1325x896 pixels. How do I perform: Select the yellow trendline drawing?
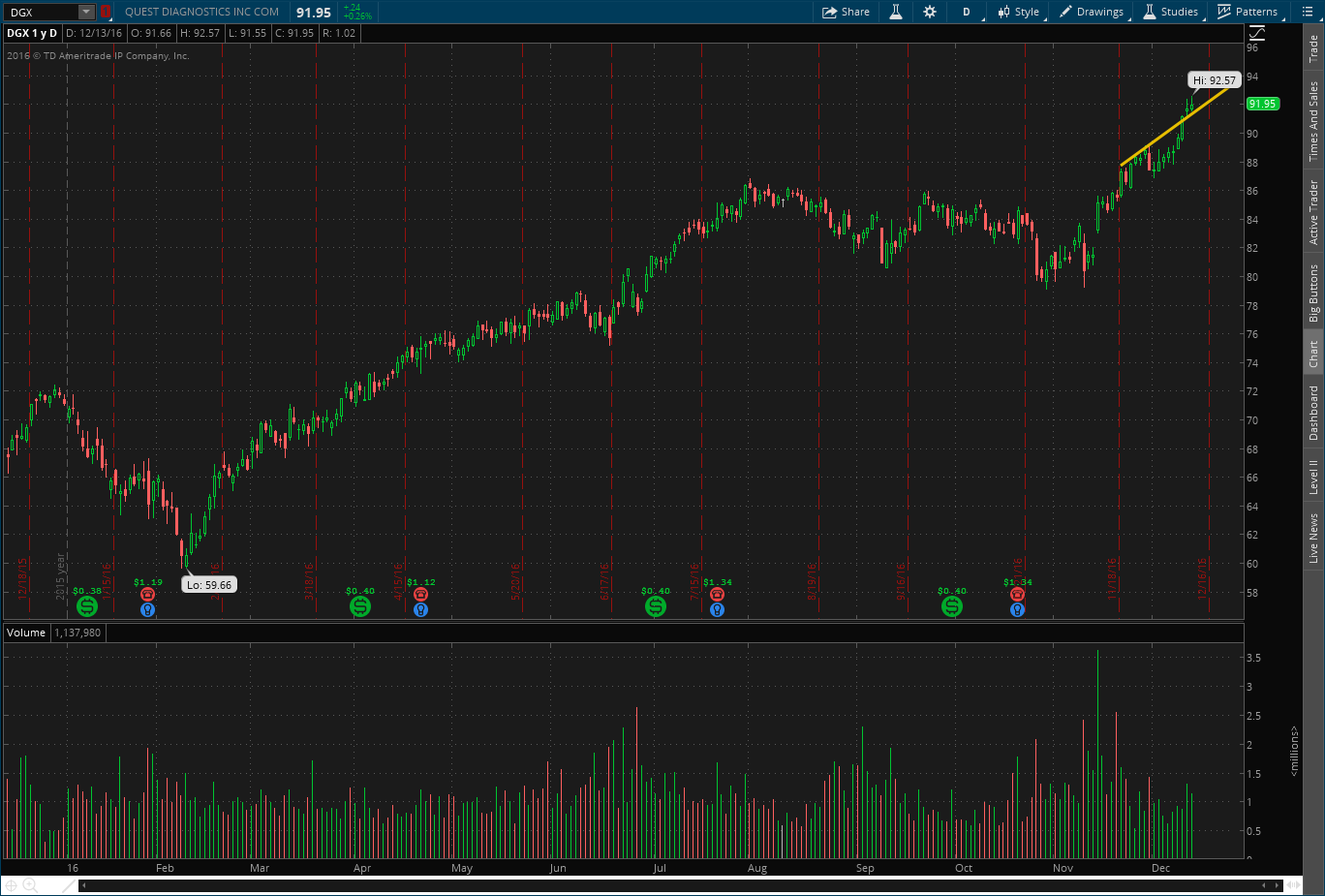point(1174,126)
